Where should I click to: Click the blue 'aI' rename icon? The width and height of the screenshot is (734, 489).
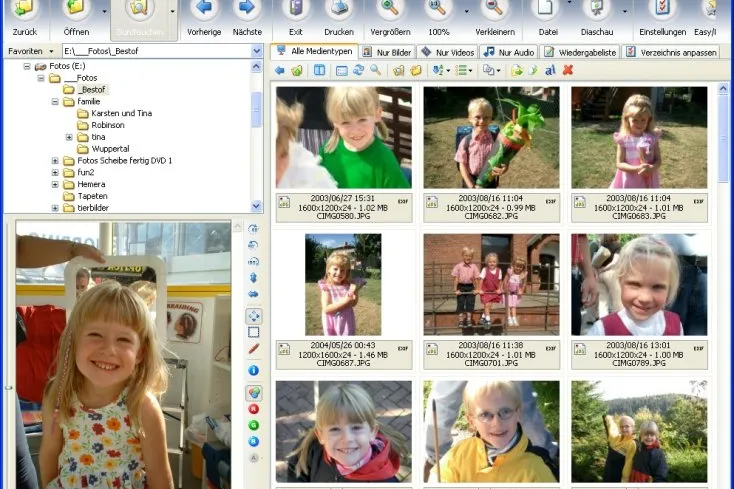pyautogui.click(x=550, y=70)
